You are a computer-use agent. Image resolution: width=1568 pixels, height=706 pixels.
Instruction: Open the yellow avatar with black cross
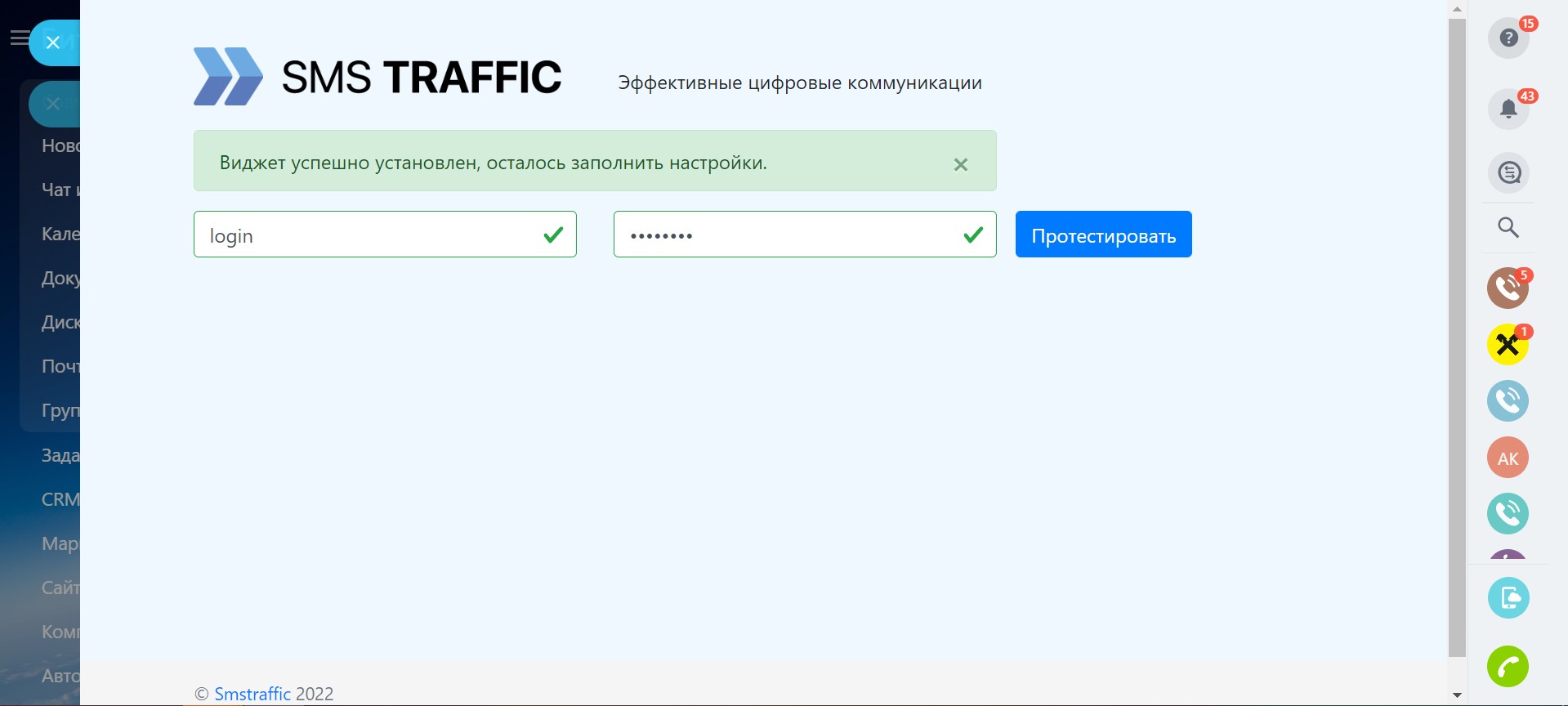[x=1508, y=345]
